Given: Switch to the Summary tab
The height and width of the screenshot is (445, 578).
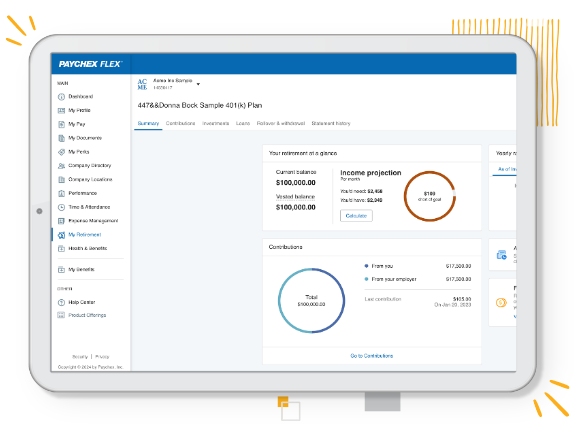Looking at the screenshot, I should coord(148,124).
